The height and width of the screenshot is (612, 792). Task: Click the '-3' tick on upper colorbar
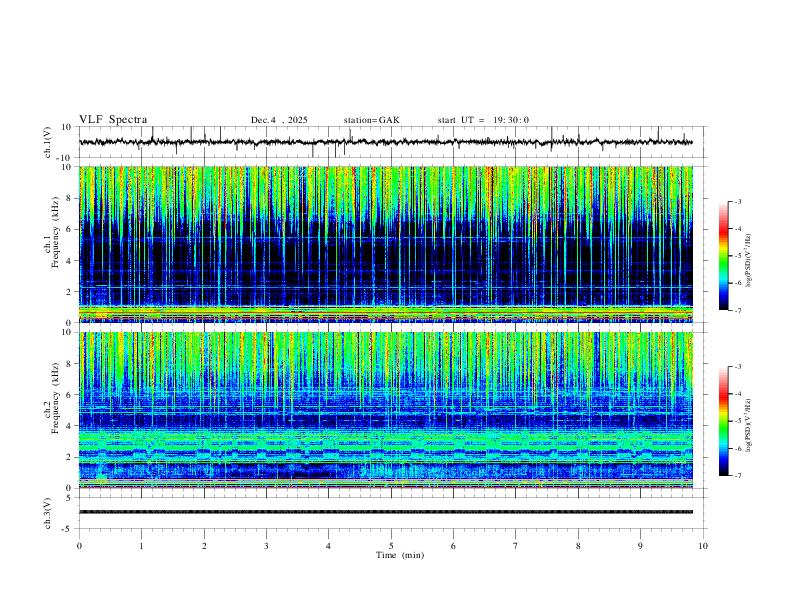[x=737, y=201]
